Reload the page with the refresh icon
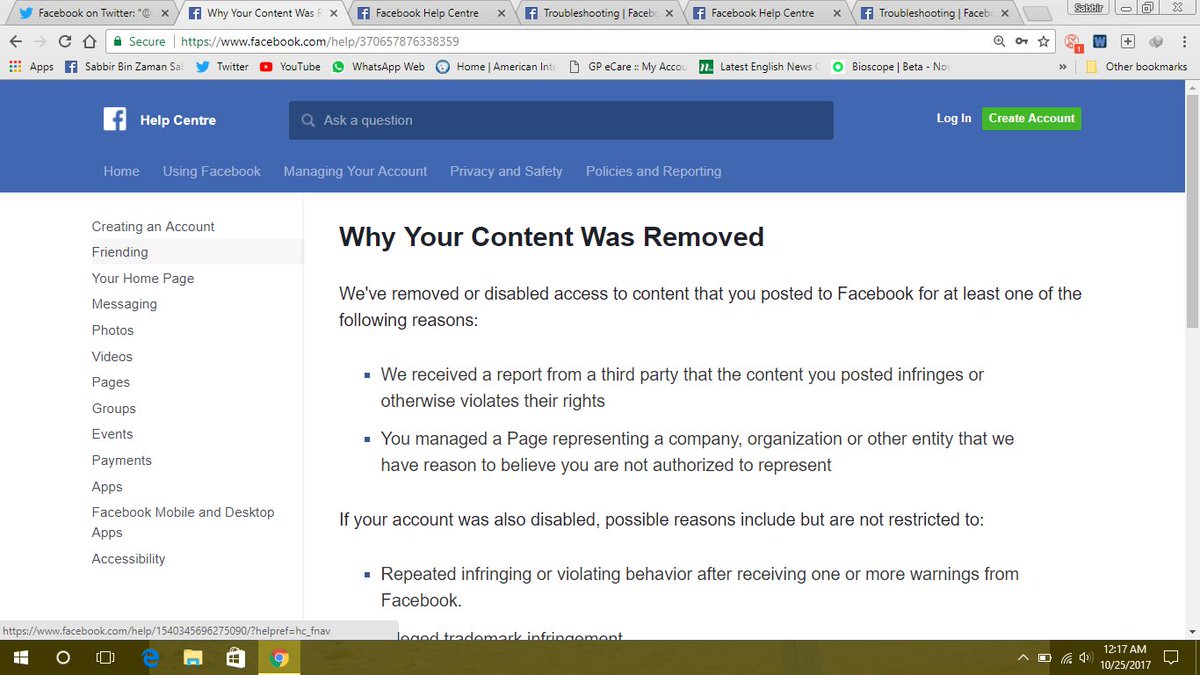 coord(65,42)
